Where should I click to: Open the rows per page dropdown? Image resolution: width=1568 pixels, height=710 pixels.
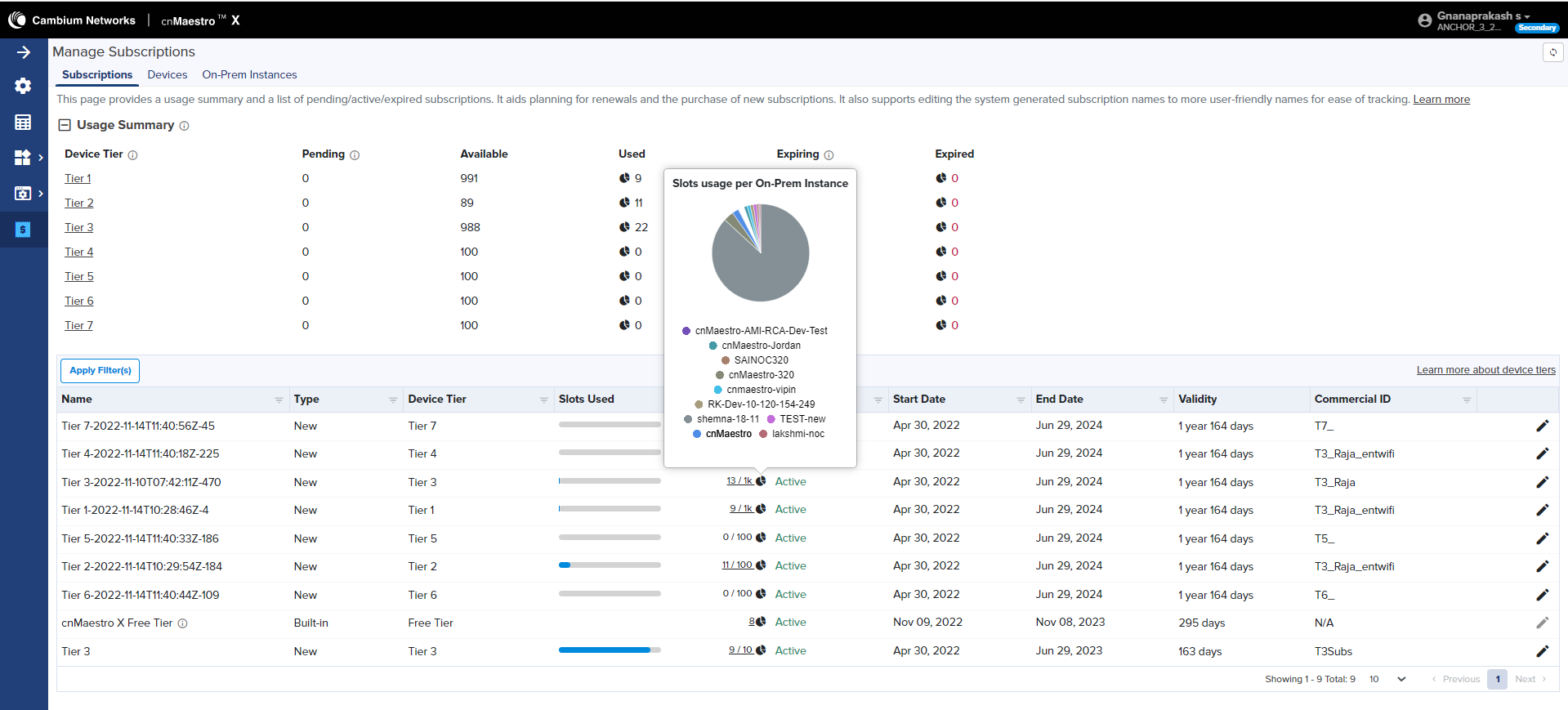coord(1387,679)
